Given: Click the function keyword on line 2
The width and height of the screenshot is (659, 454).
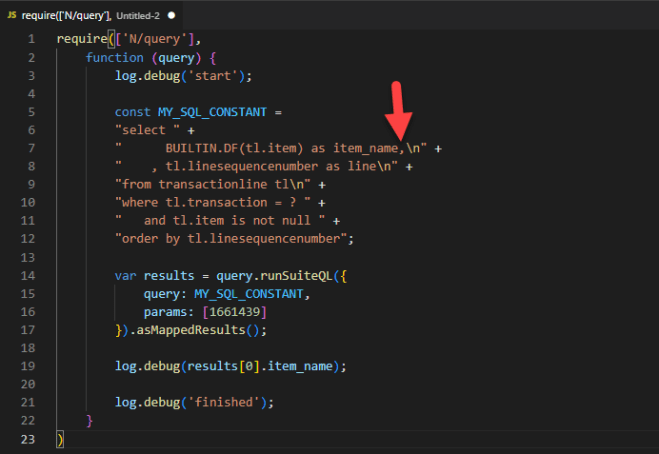Looking at the screenshot, I should [x=114, y=57].
